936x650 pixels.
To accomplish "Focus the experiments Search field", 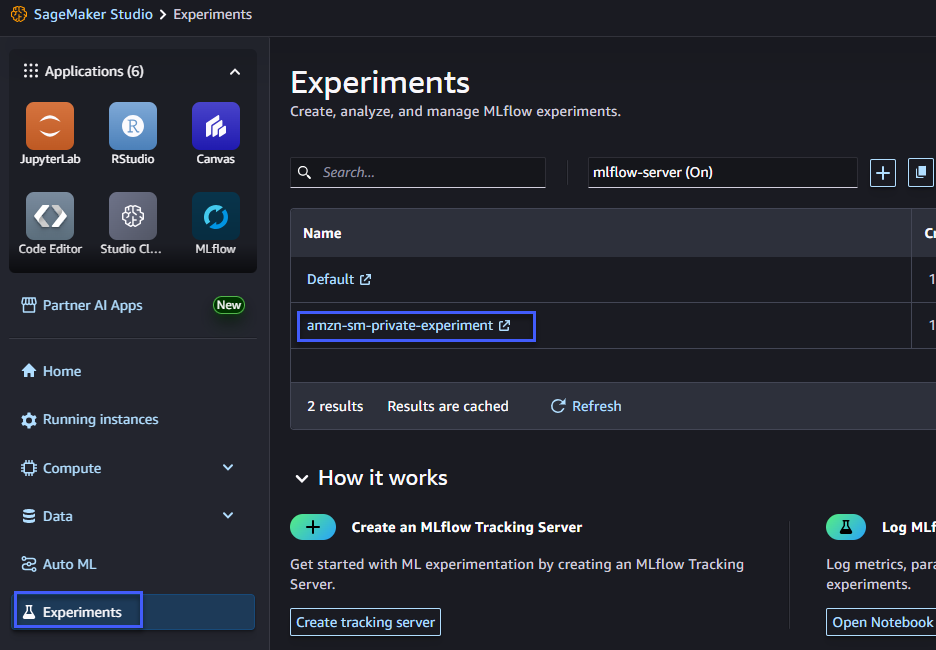I will point(418,172).
